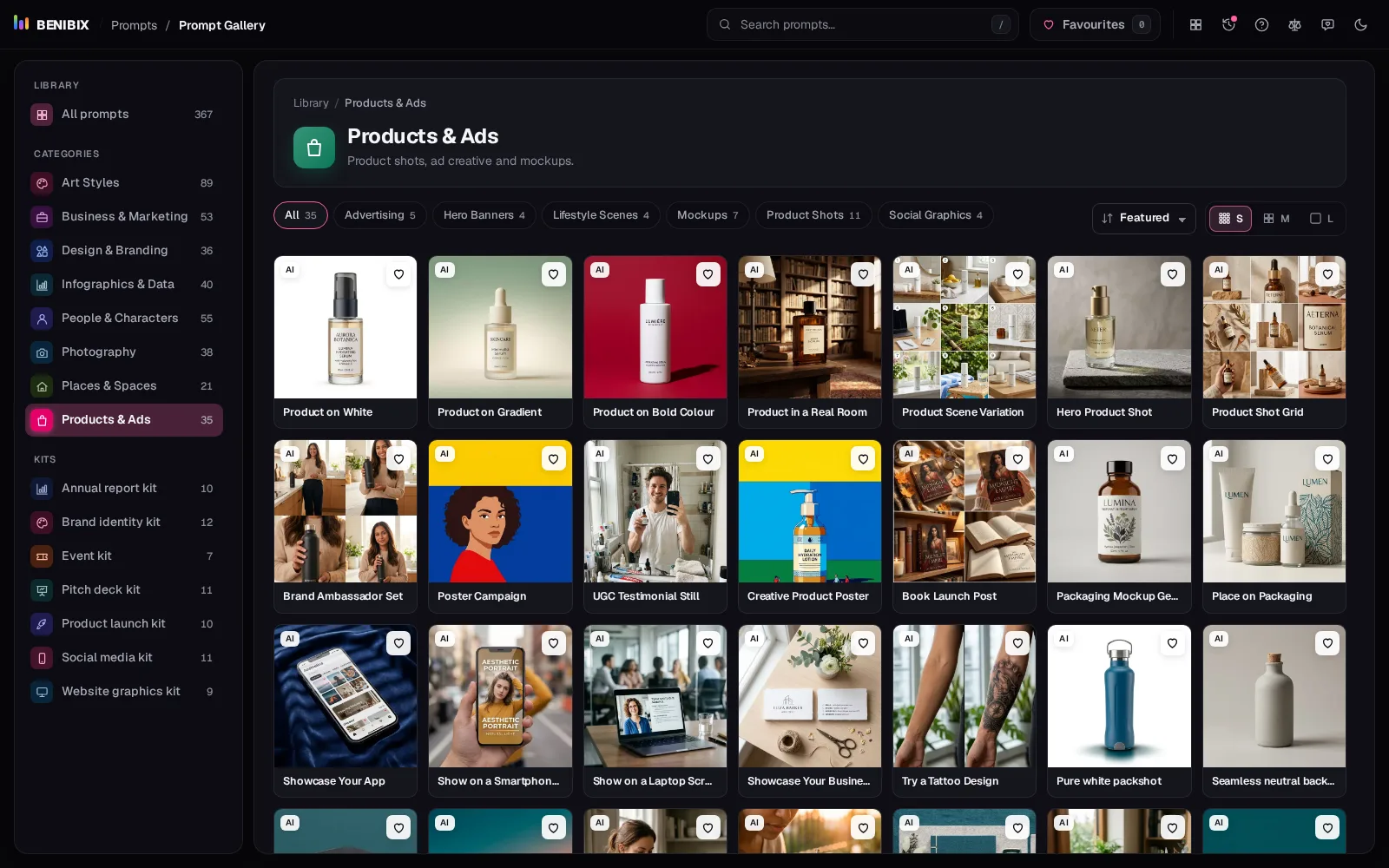Click the Infographics & Data chart icon
Image resolution: width=1389 pixels, height=868 pixels.
pyautogui.click(x=42, y=285)
